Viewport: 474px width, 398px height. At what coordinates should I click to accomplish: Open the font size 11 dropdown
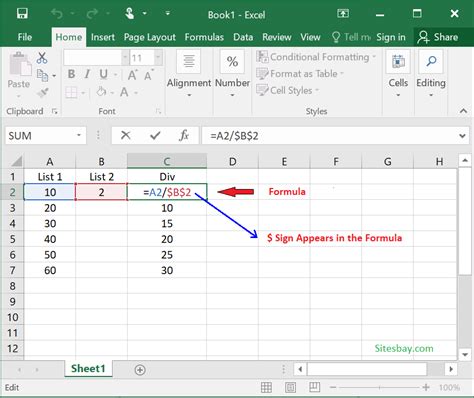pos(158,58)
